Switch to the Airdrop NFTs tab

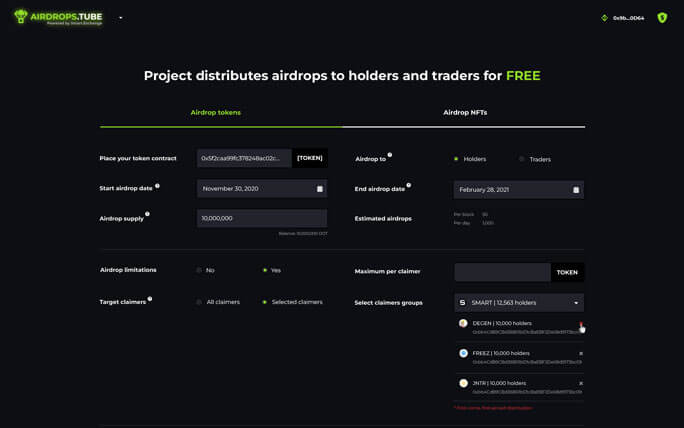(465, 113)
